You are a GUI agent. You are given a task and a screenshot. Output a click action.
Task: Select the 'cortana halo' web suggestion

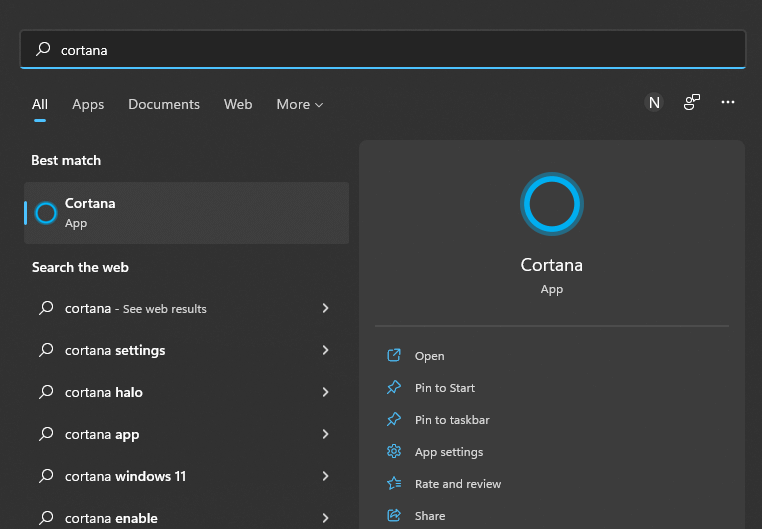[186, 392]
